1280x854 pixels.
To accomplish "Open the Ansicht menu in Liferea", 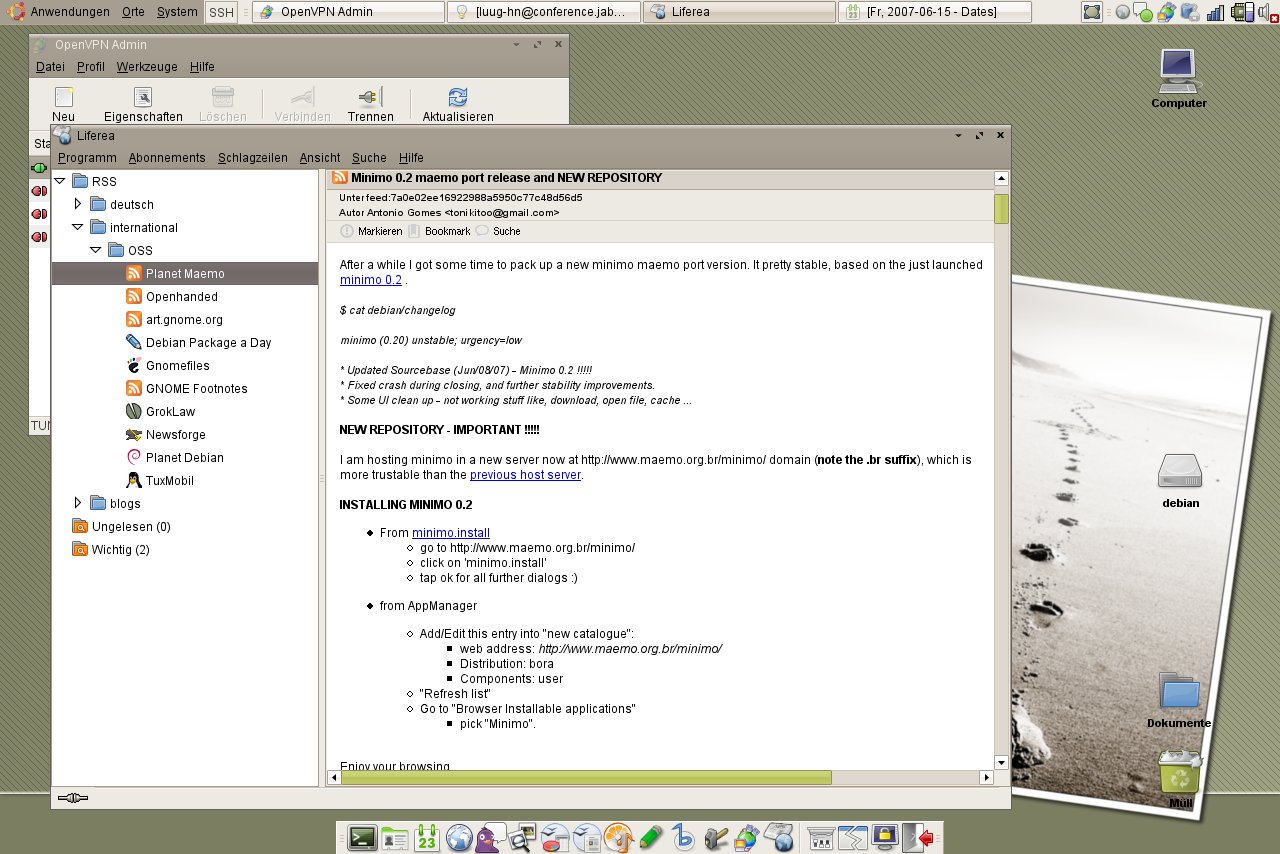I will tap(320, 158).
